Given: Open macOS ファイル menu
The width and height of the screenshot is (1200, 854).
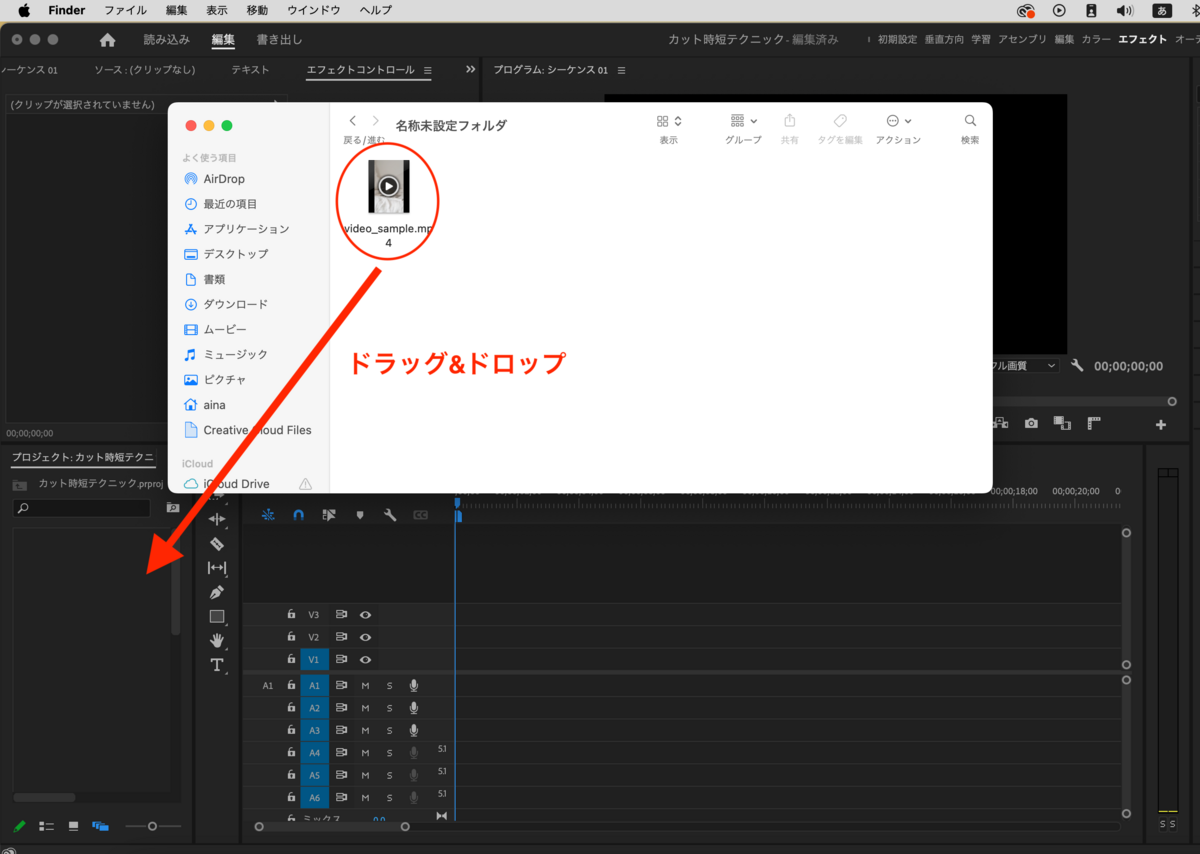Looking at the screenshot, I should tap(125, 10).
